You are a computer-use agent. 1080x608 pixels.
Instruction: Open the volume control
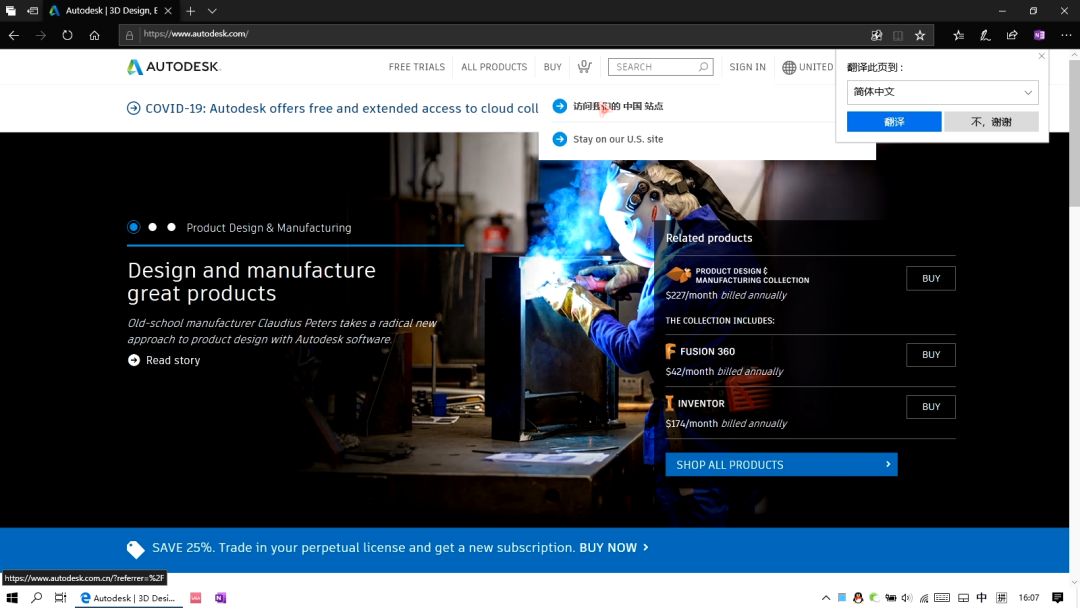coord(907,598)
